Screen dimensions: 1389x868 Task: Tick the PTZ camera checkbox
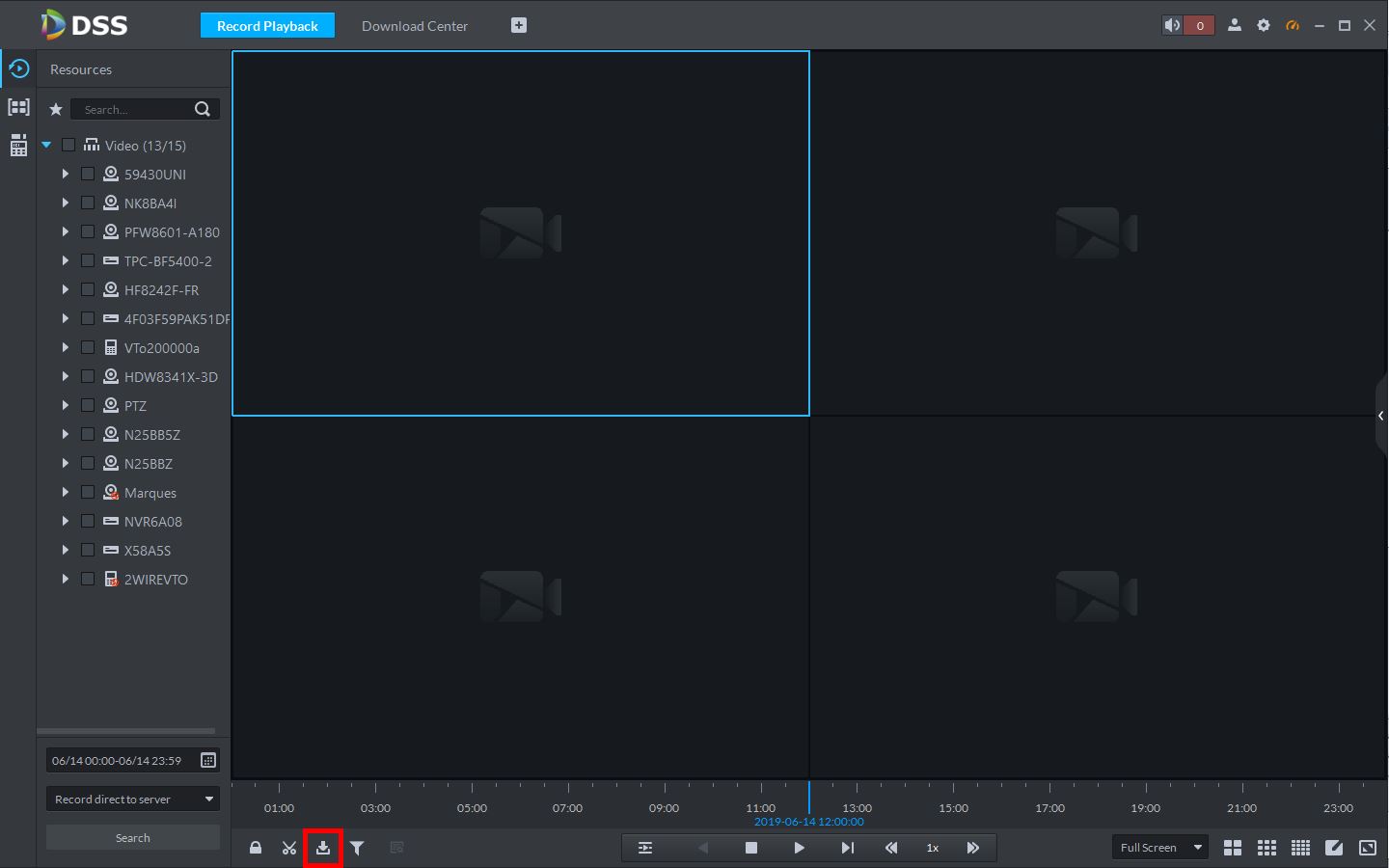click(88, 406)
